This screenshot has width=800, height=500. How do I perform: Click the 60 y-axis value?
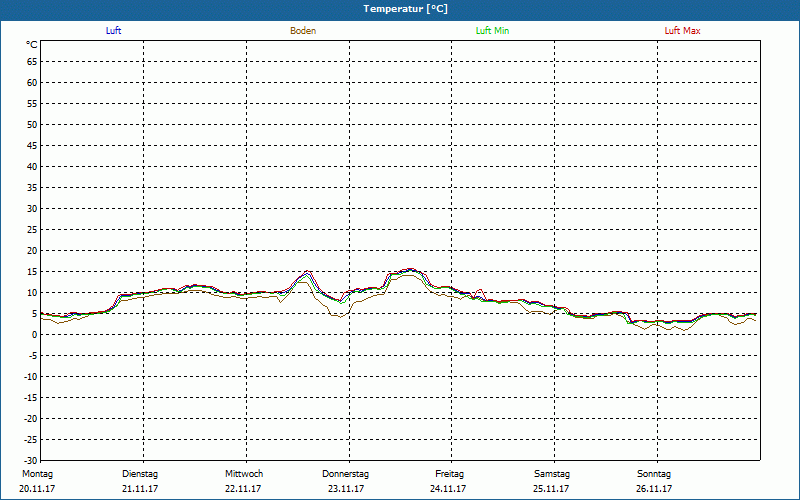click(x=32, y=83)
